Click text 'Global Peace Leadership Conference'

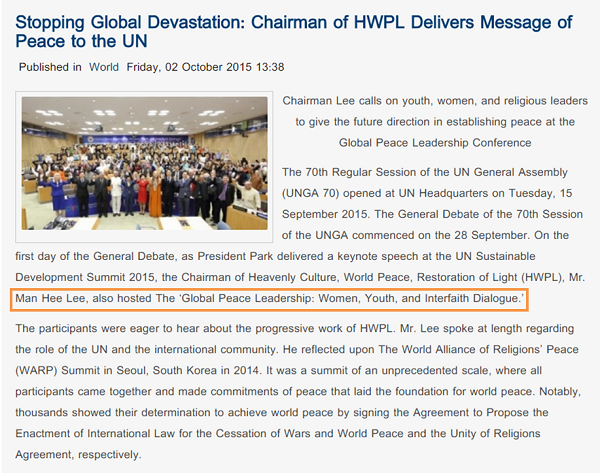pos(435,143)
